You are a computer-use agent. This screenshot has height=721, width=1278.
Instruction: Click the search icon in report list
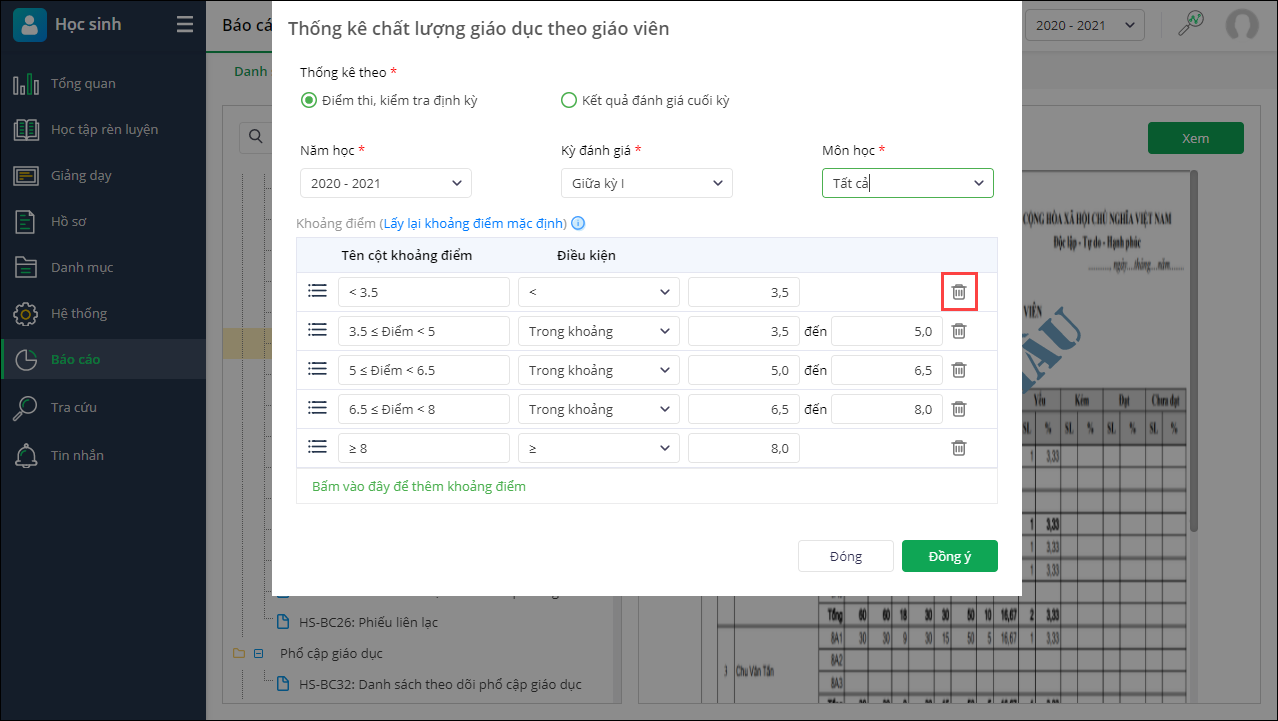coord(256,137)
